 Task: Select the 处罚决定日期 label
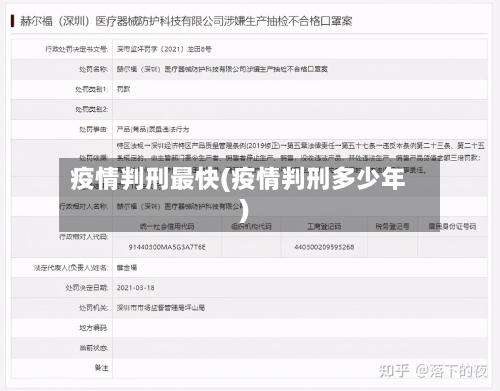coord(87,288)
